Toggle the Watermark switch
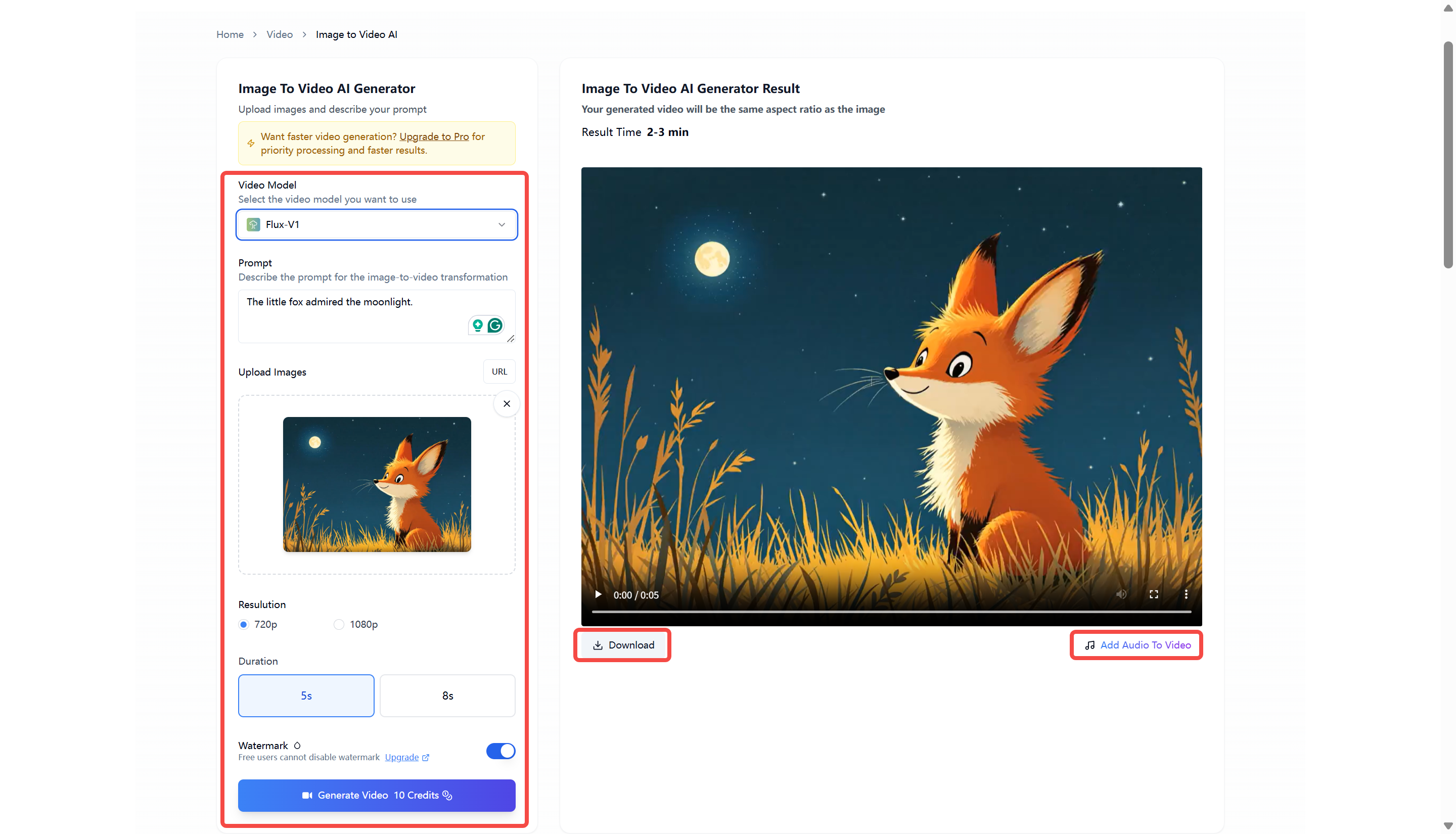This screenshot has width=1456, height=834. point(500,751)
